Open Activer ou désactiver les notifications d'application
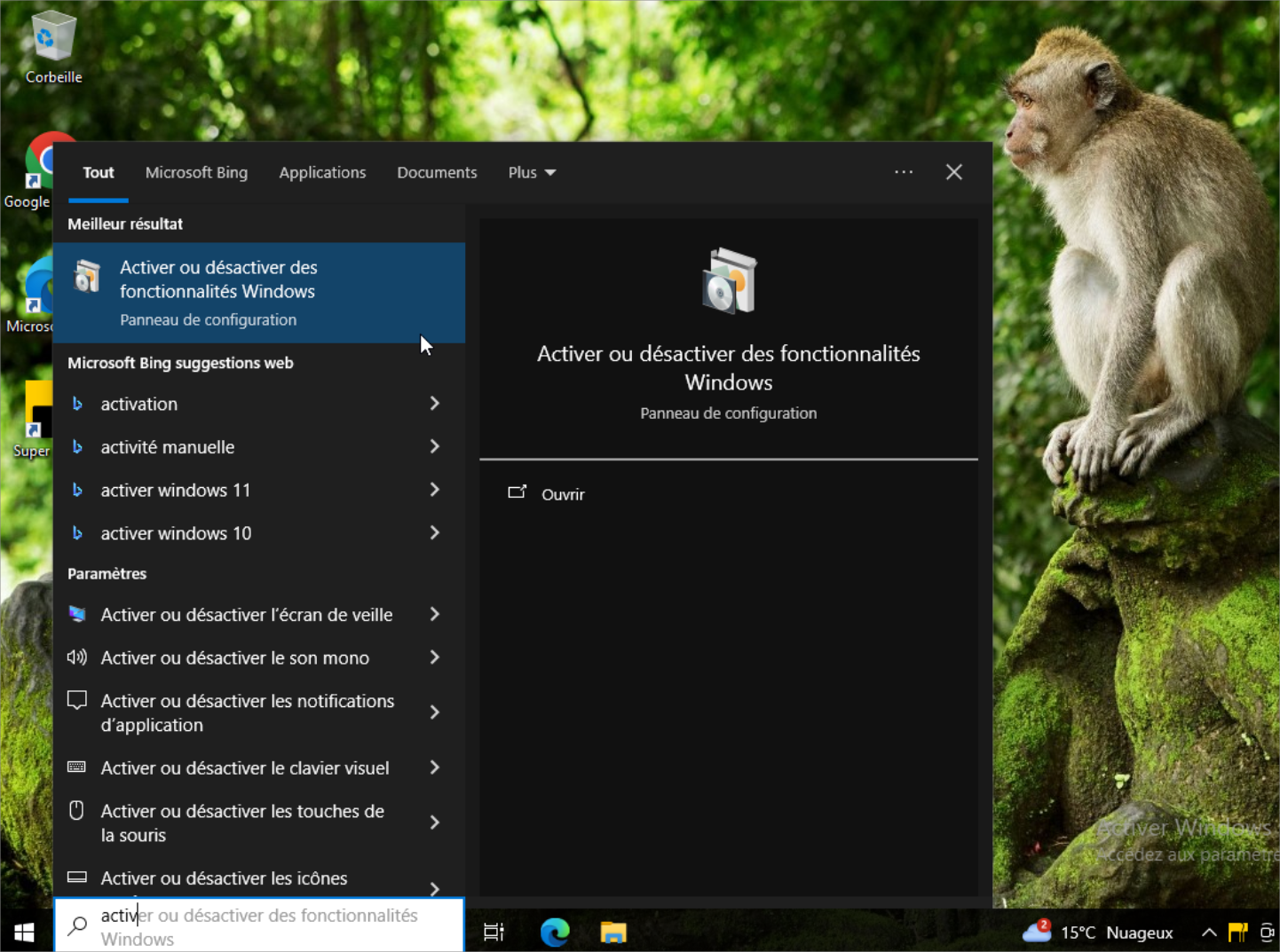This screenshot has width=1280, height=952. [x=259, y=712]
